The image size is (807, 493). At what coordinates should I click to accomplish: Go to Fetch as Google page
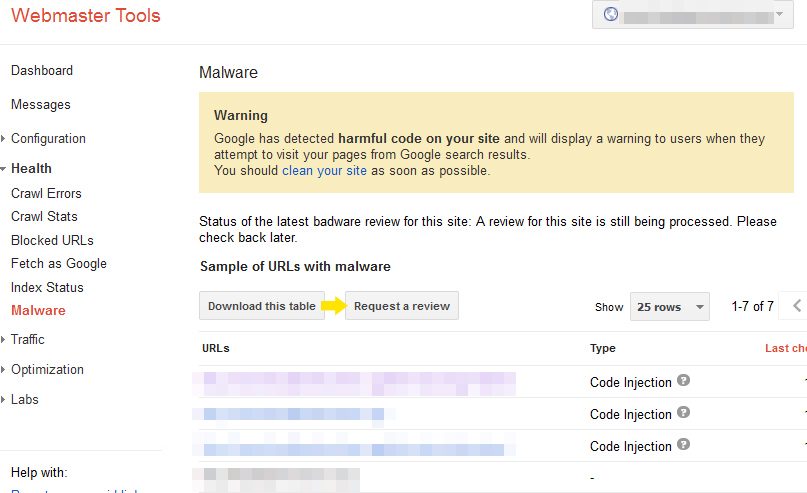point(59,264)
